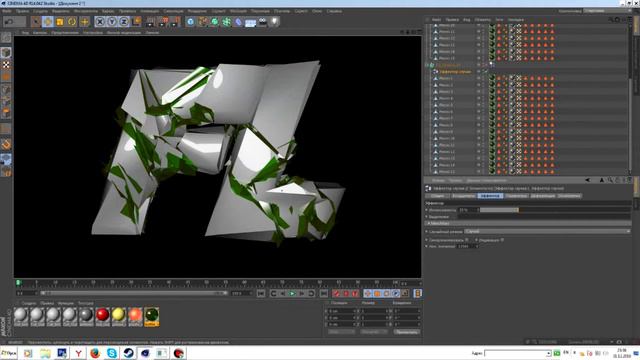Viewport: 640px width, 360px height.
Task: Open the Случайный режим dropdown
Action: point(548,231)
